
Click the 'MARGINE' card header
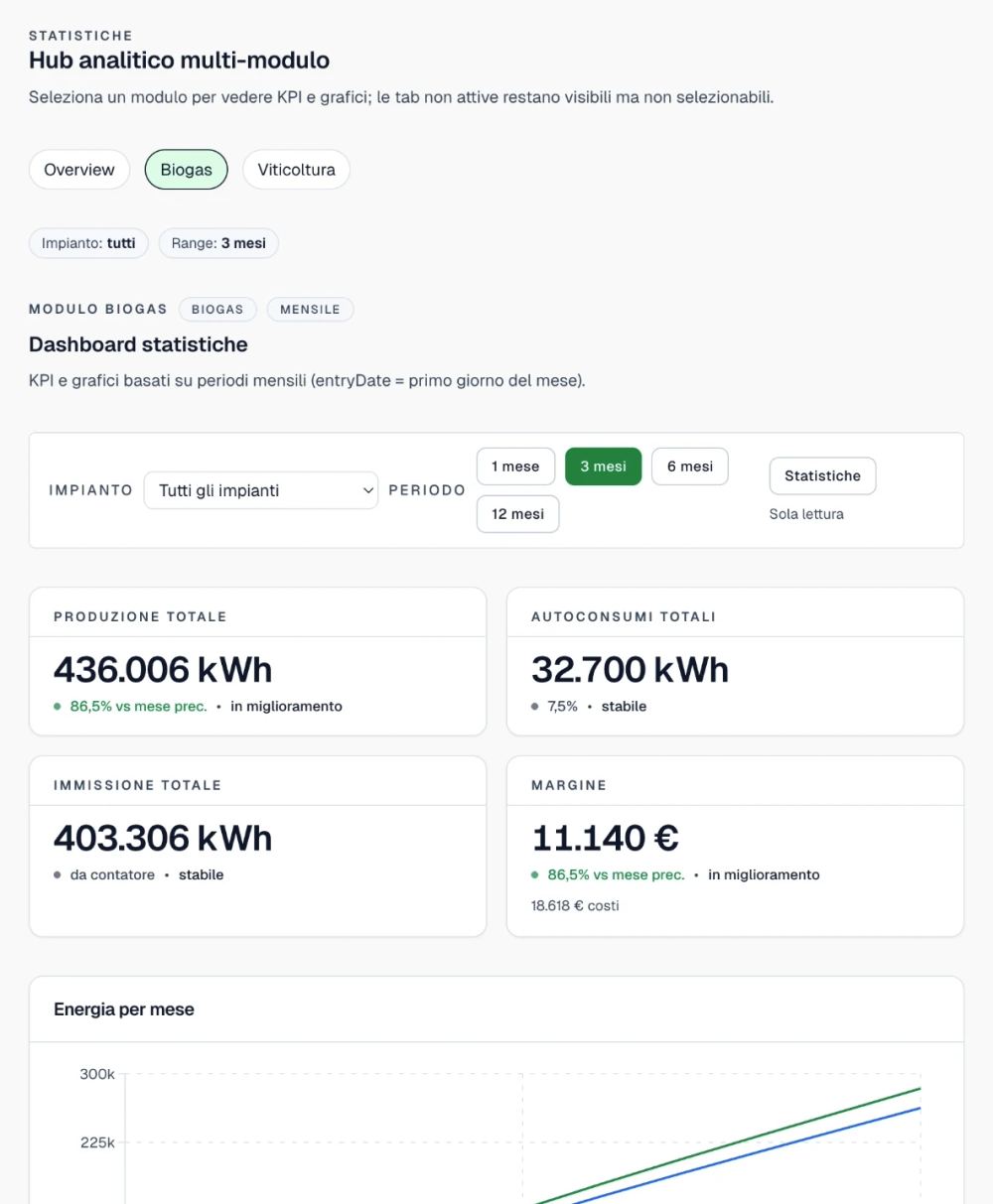pos(569,785)
